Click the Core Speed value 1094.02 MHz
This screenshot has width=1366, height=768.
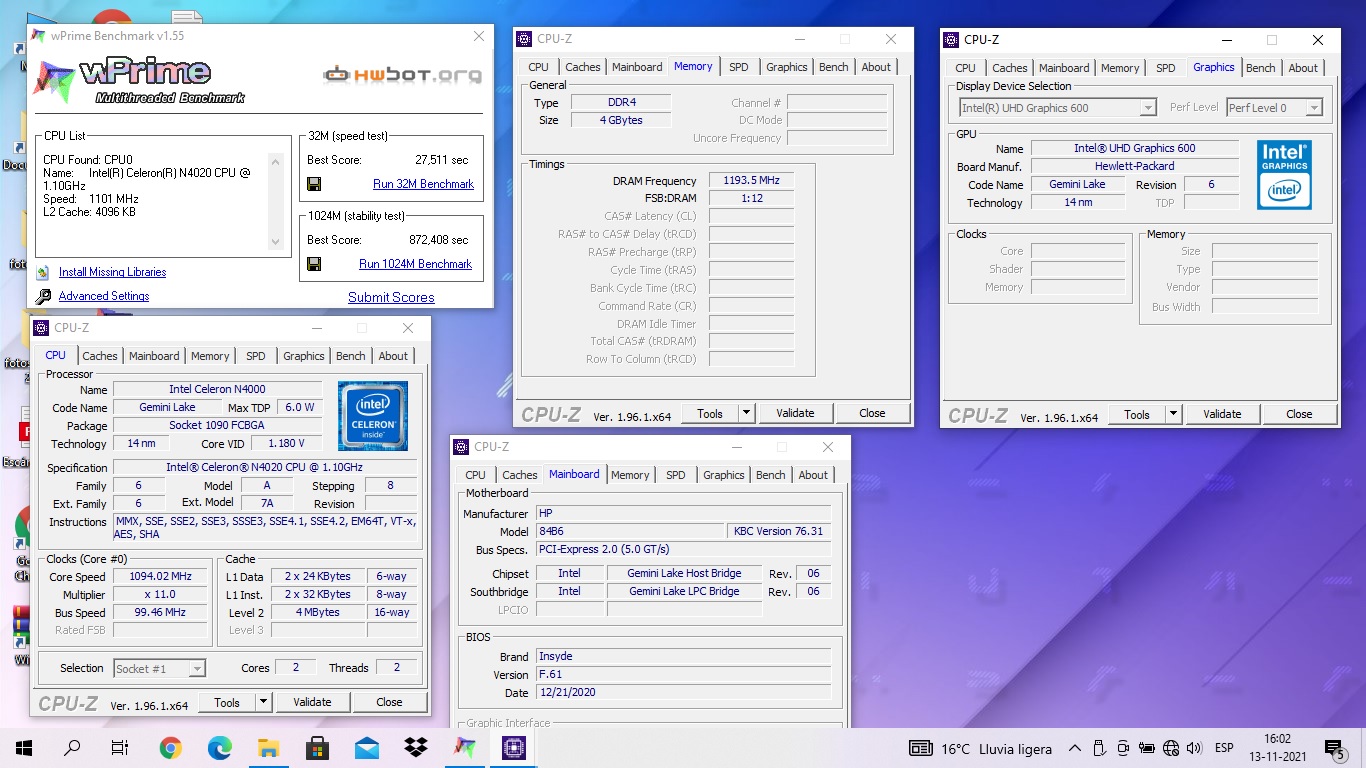point(160,576)
